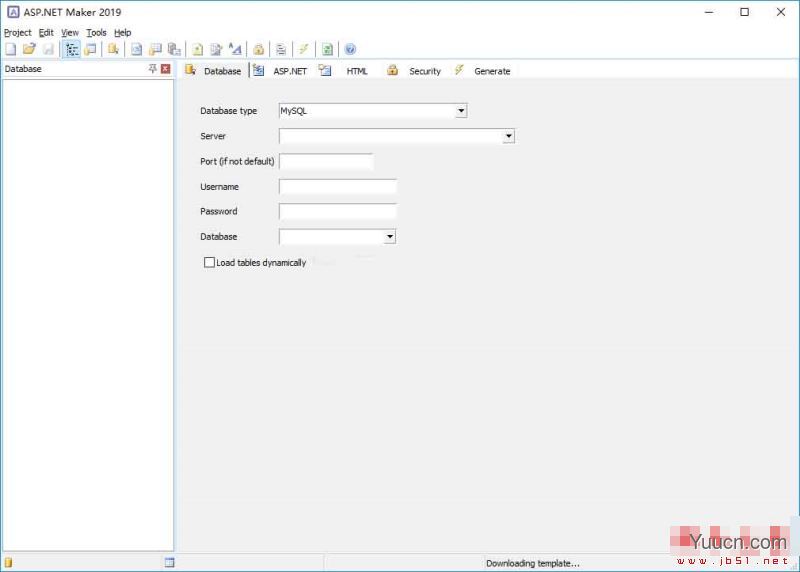Pin the Database side panel
The image size is (800, 572).
pos(153,68)
